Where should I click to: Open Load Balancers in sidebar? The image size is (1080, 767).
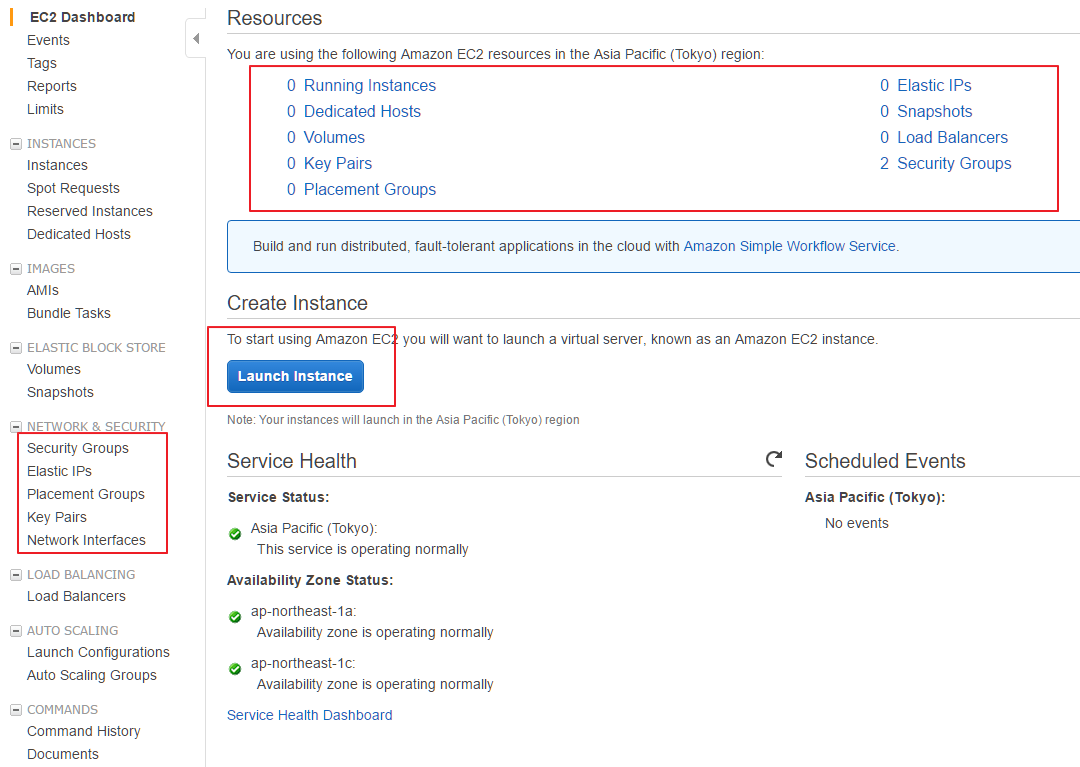click(76, 596)
